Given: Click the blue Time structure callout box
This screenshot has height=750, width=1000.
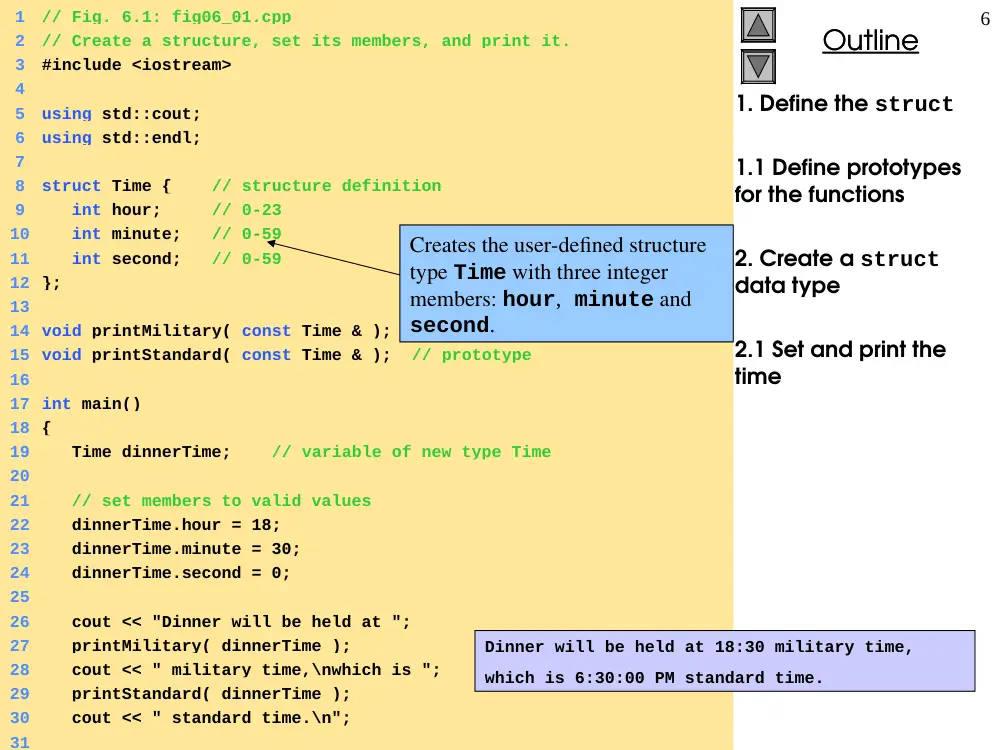Looking at the screenshot, I should pos(566,283).
